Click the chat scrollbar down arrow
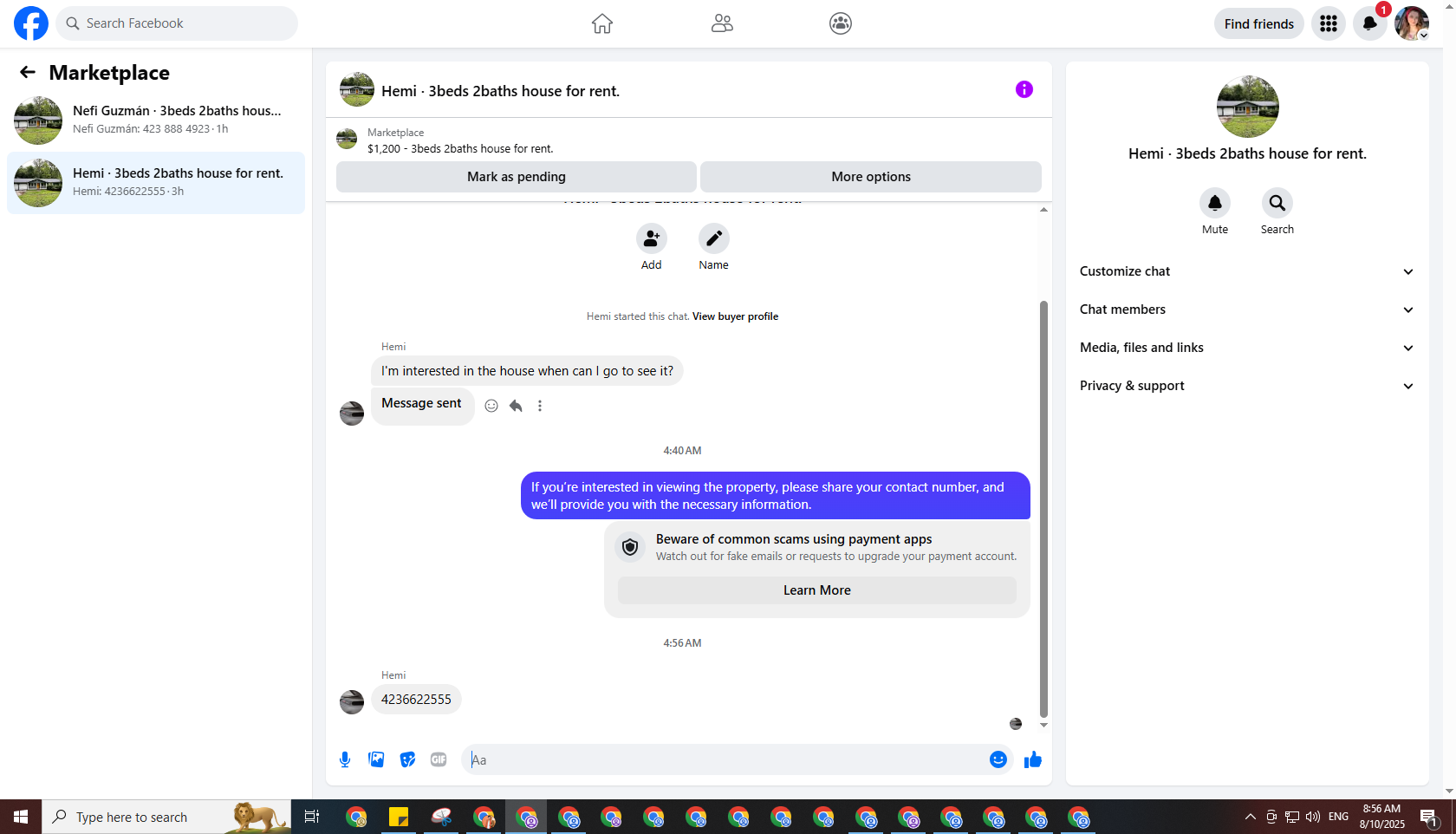The height and width of the screenshot is (834, 1456). click(x=1043, y=725)
